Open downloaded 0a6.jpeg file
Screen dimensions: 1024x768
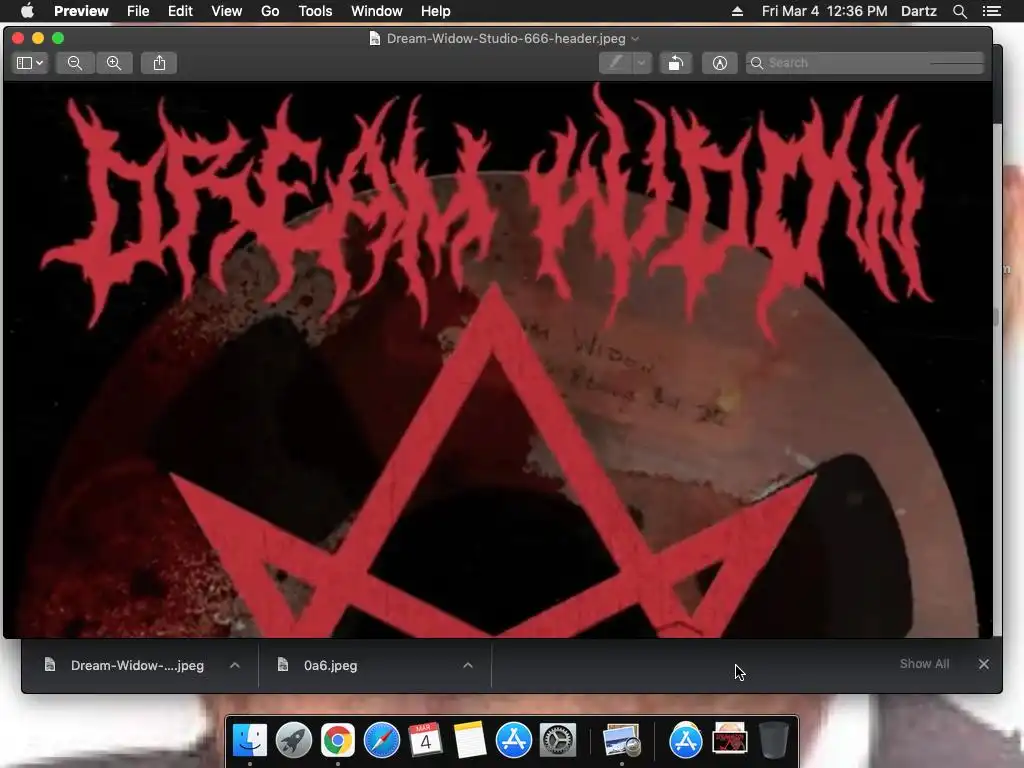click(x=330, y=665)
